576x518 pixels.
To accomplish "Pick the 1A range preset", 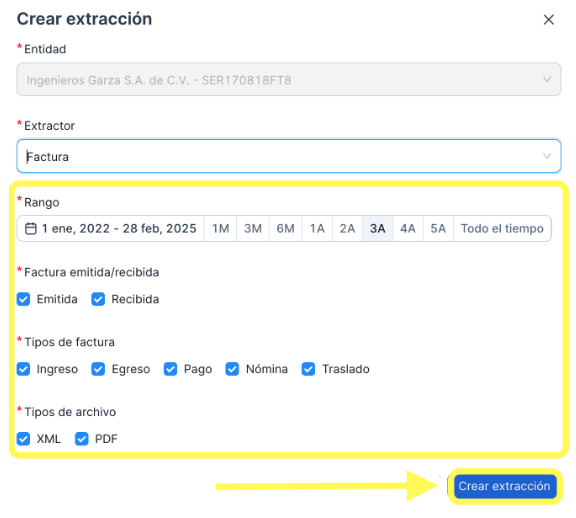I will [x=317, y=229].
